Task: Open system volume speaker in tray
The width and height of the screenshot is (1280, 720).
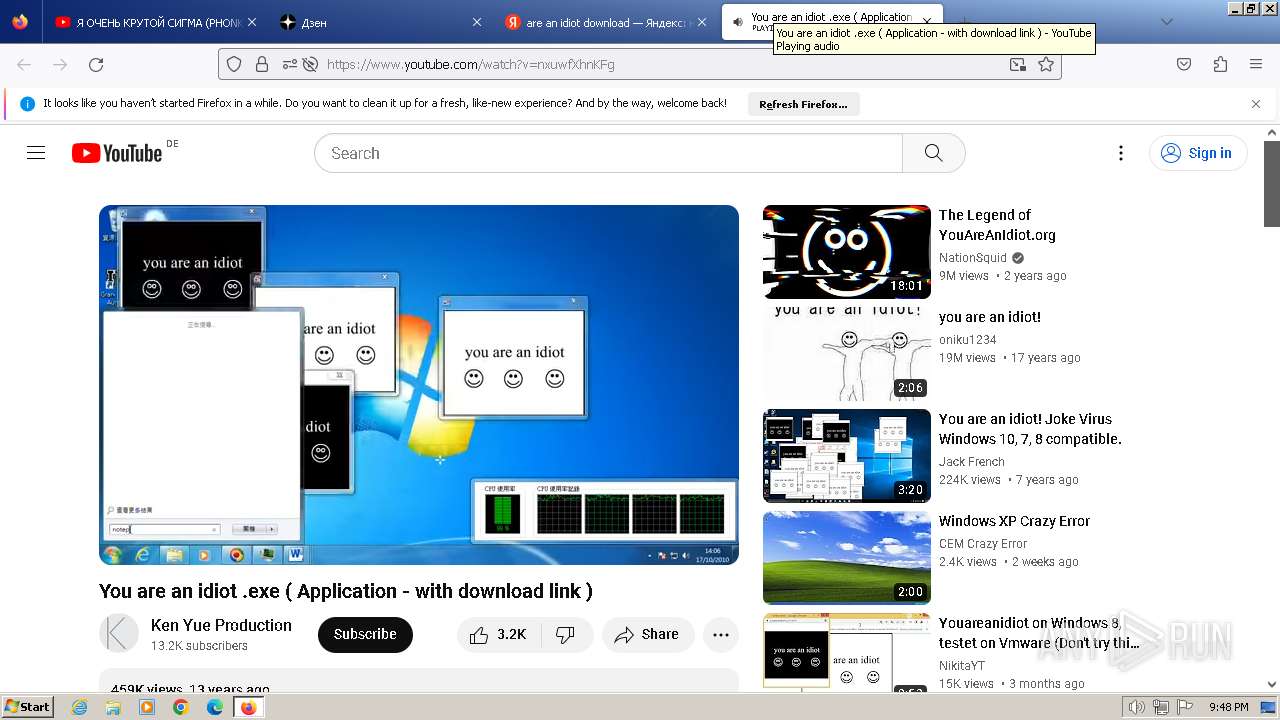Action: pyautogui.click(x=1137, y=707)
